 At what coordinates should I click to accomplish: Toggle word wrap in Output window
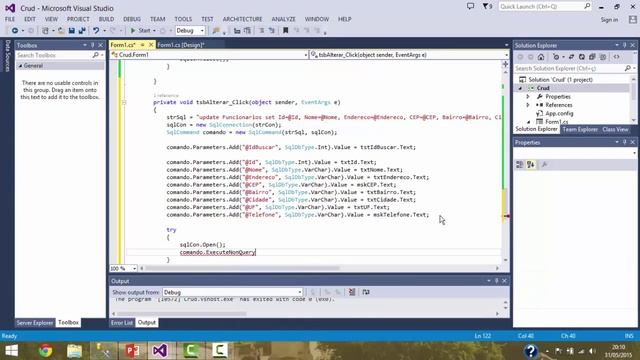coord(366,292)
